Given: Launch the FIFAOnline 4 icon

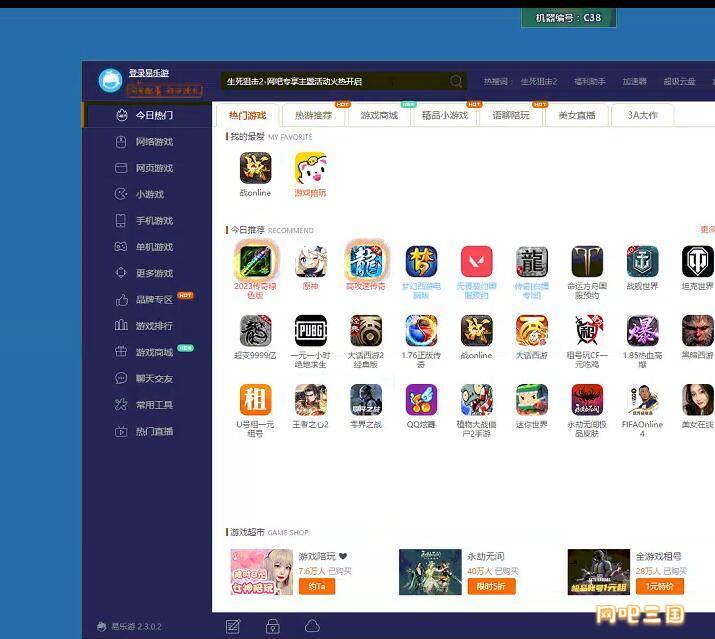Looking at the screenshot, I should [642, 400].
